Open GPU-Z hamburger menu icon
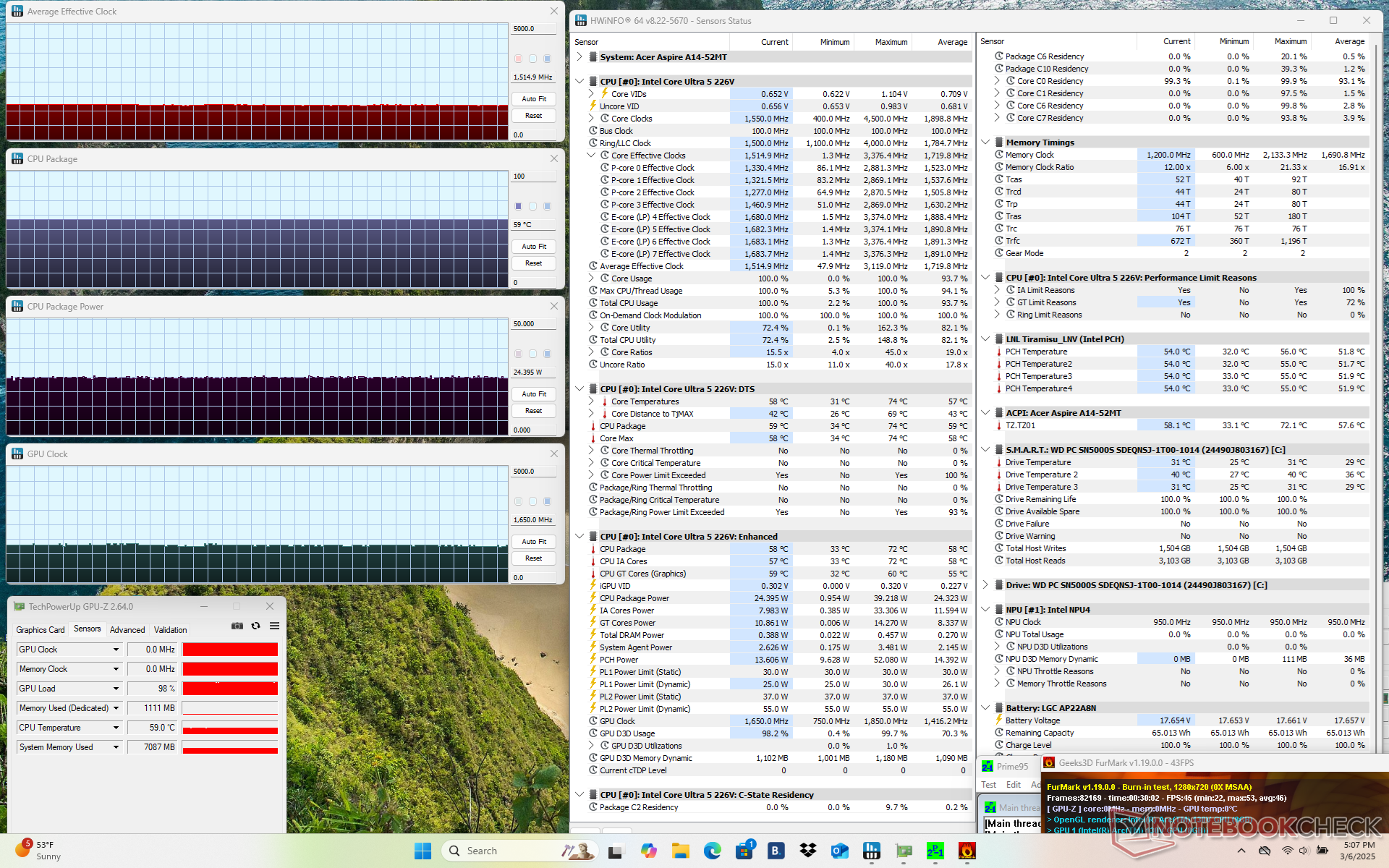This screenshot has height=868, width=1389. (274, 626)
